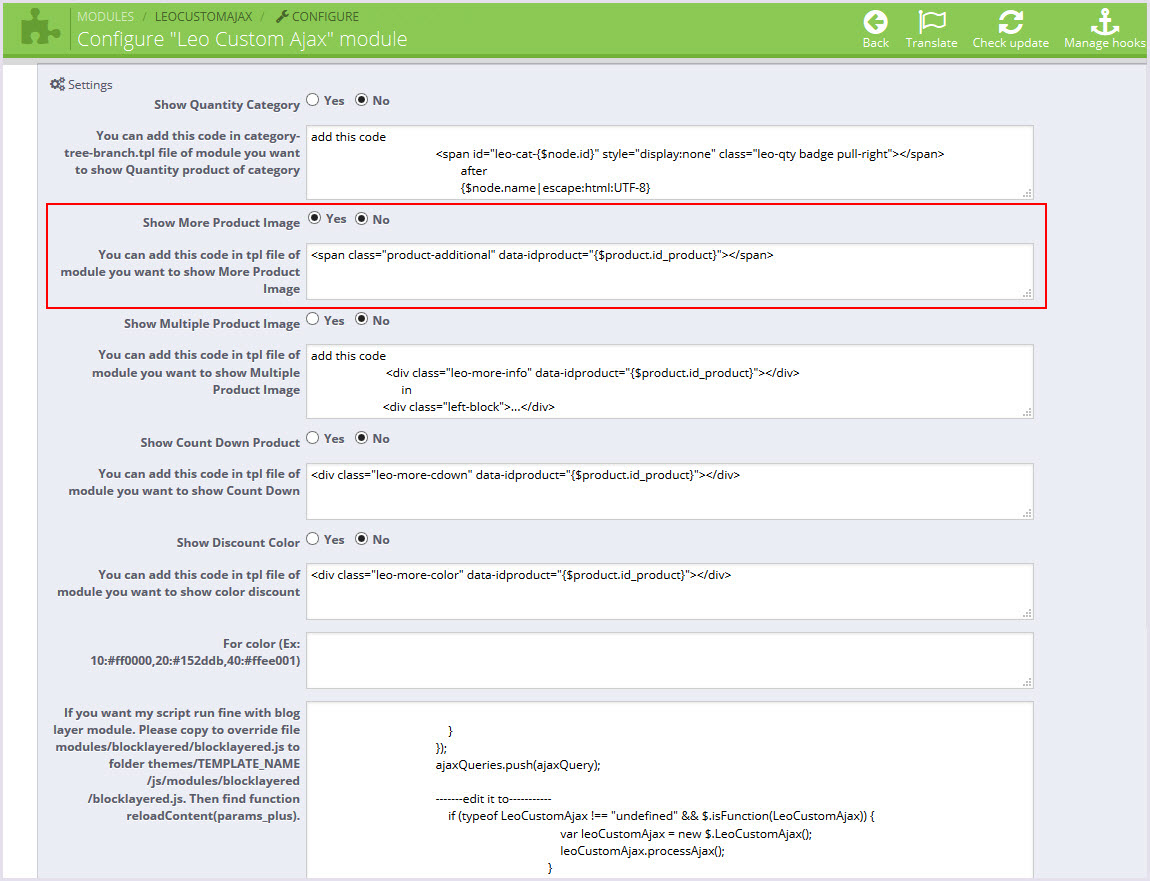Image resolution: width=1150 pixels, height=881 pixels.
Task: Select Yes for Show Quantity Category
Action: (x=313, y=100)
